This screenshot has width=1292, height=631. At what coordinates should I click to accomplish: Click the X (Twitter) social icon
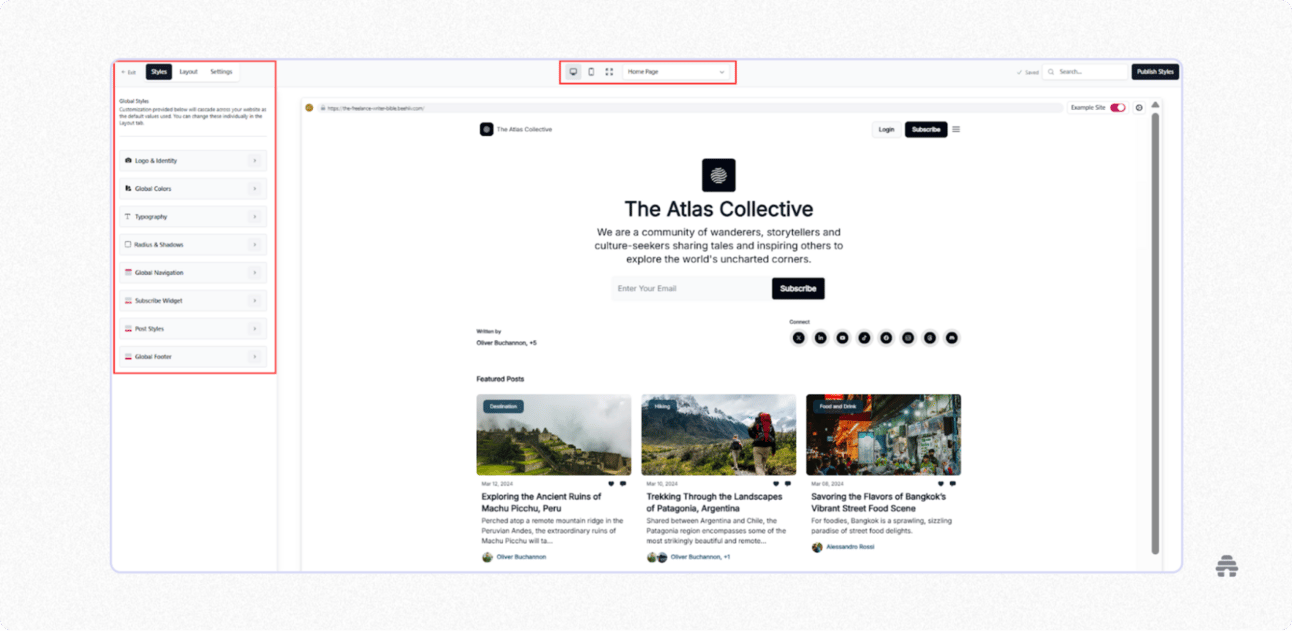click(798, 338)
